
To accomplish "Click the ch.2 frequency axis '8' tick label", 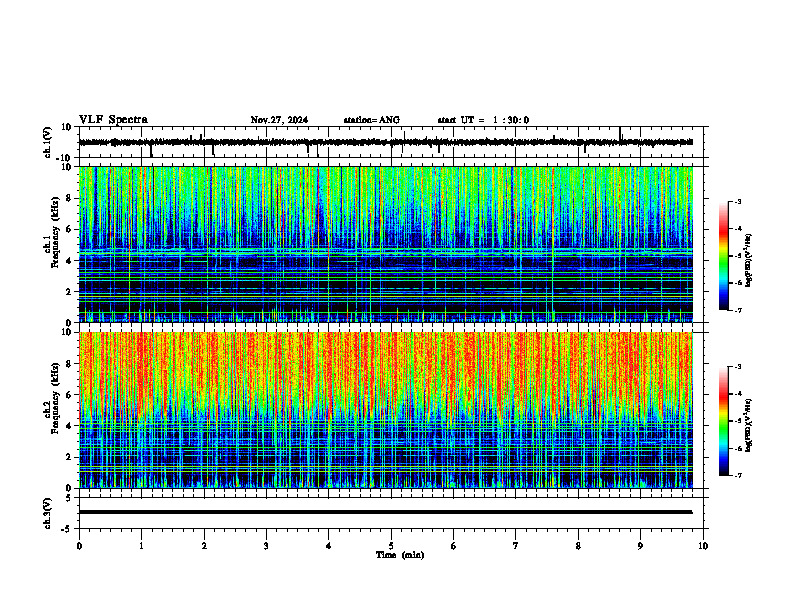I will tap(69, 364).
